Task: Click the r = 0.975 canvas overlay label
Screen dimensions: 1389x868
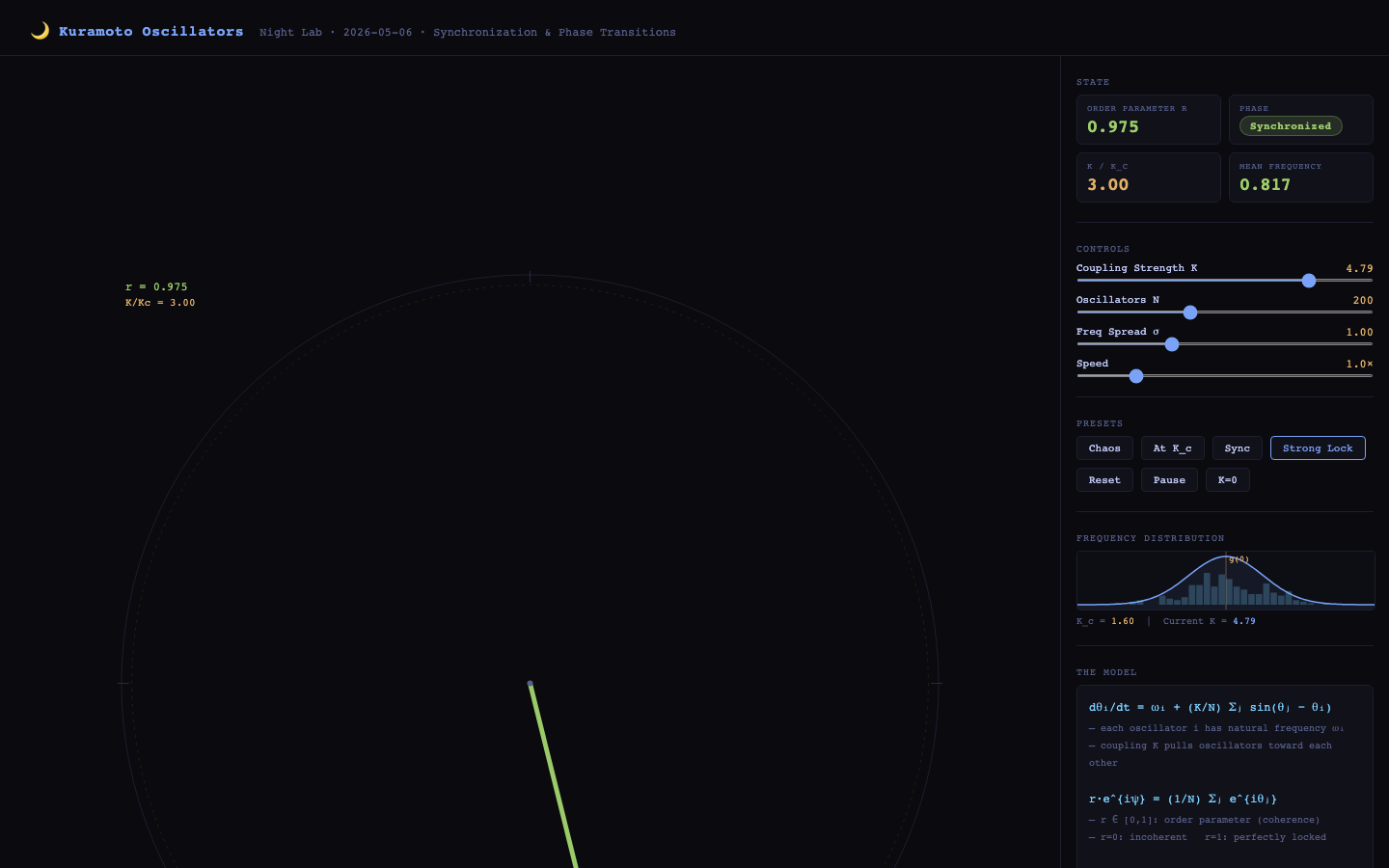Action: [156, 286]
